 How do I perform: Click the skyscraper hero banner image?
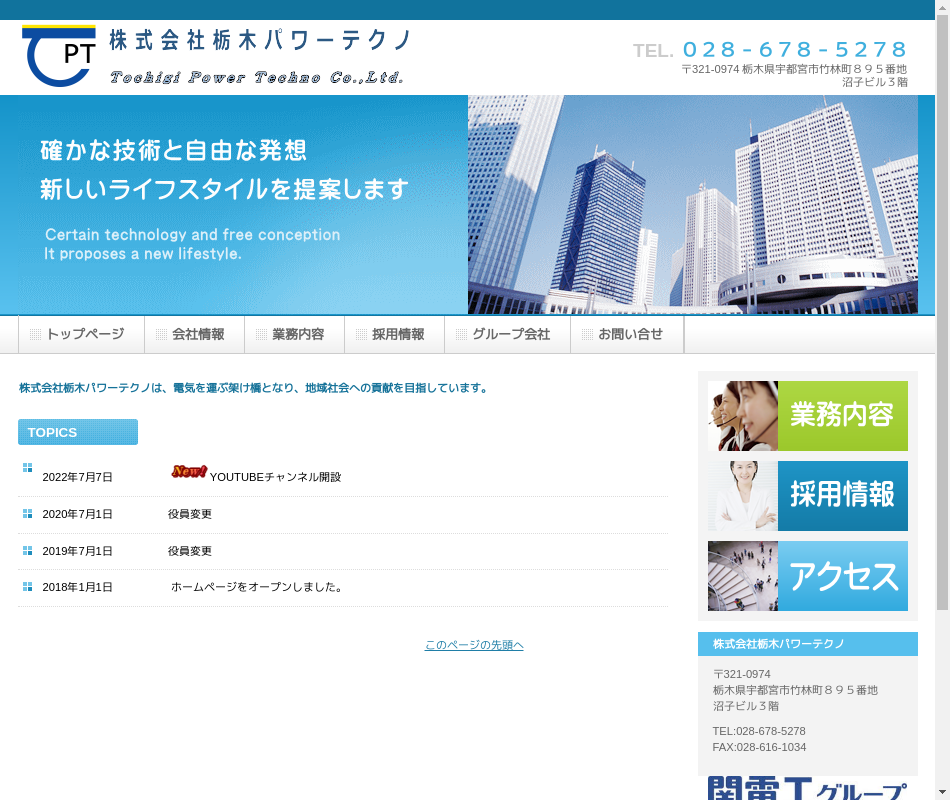click(x=692, y=205)
